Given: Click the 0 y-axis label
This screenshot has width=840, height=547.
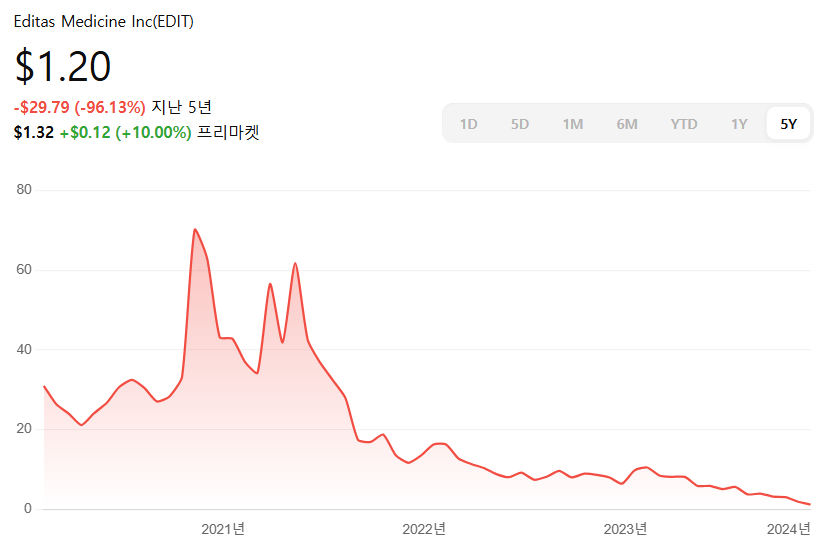Looking at the screenshot, I should [28, 508].
